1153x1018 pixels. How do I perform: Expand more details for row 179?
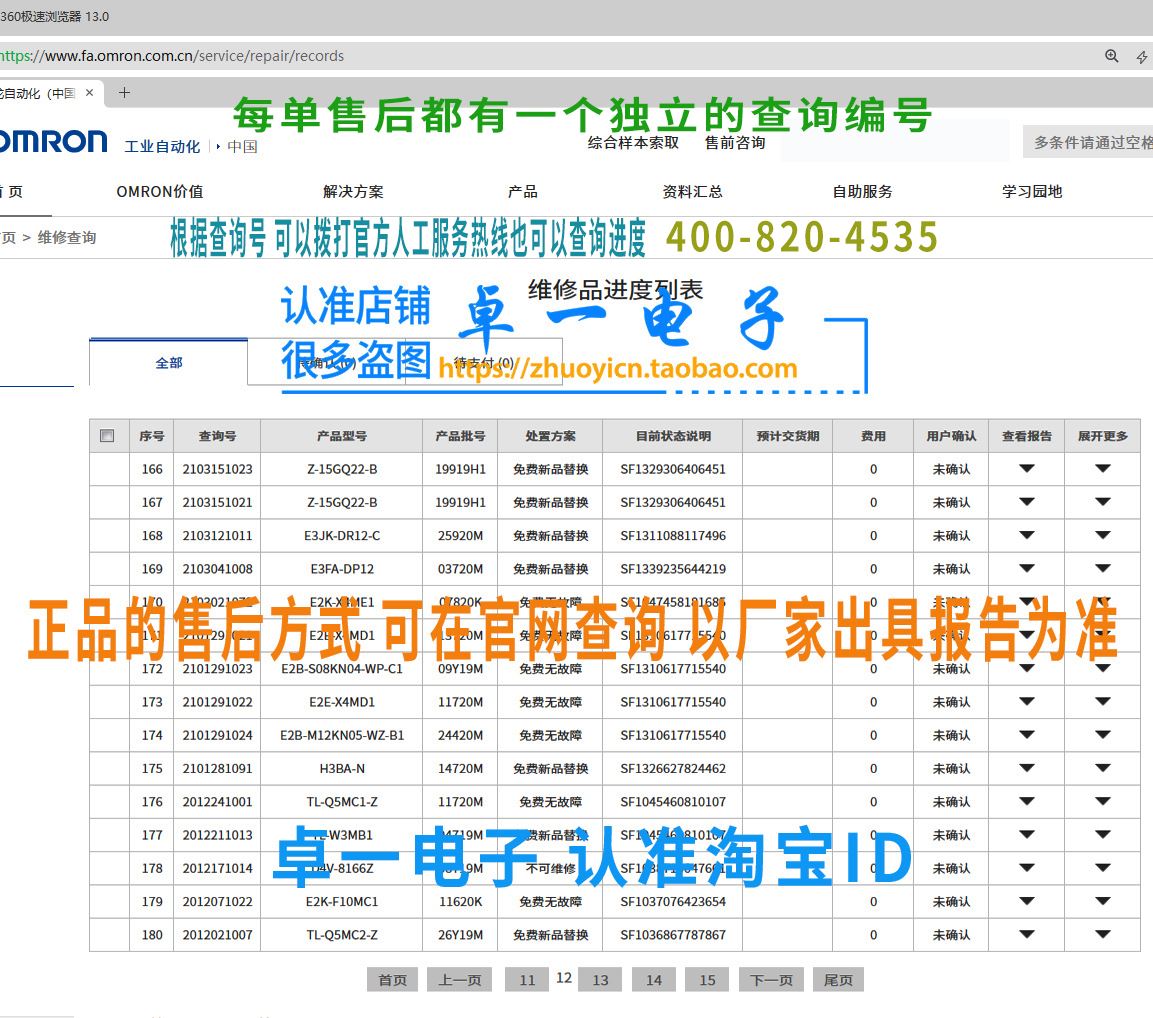1102,901
